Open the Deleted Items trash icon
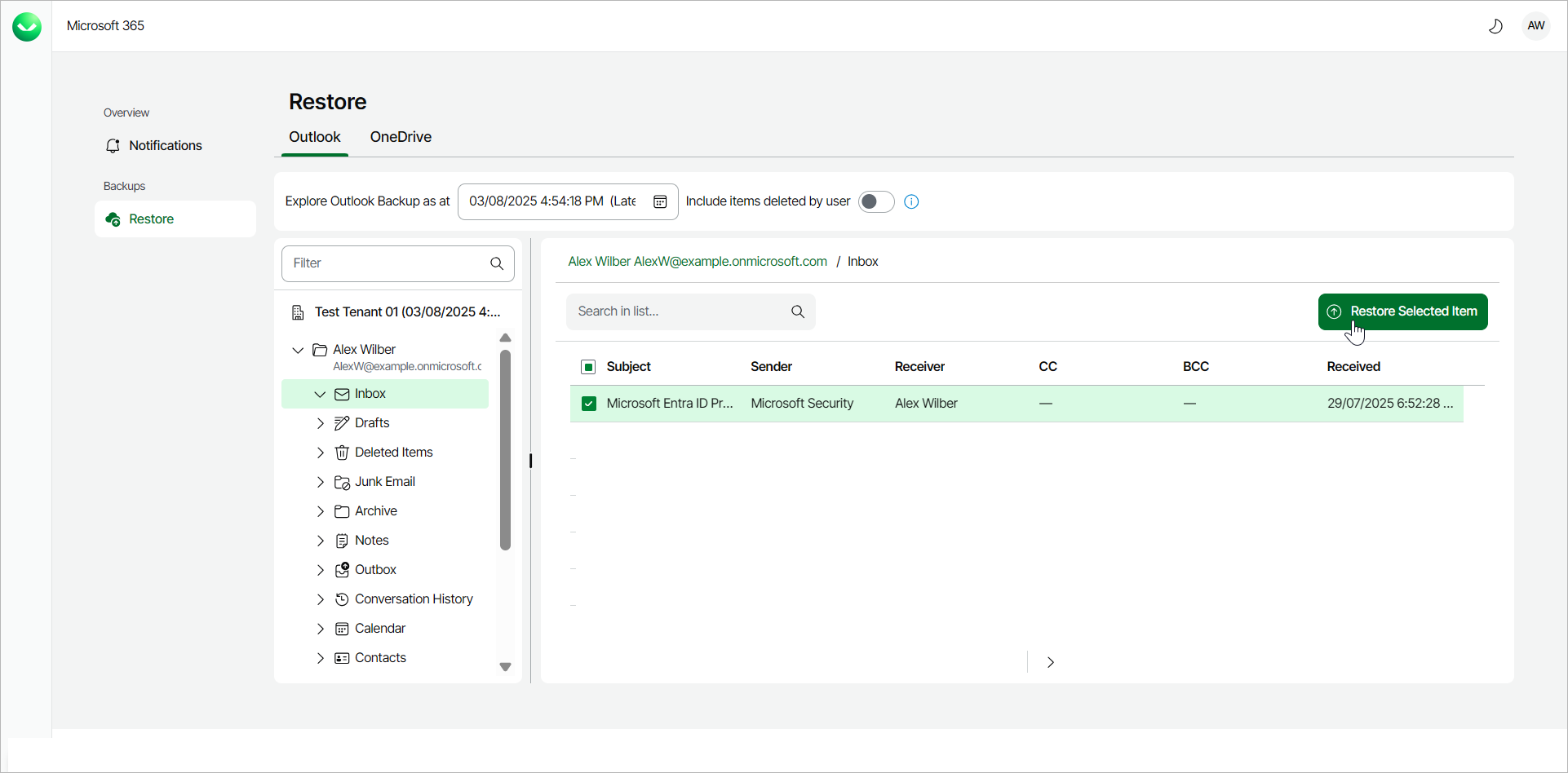This screenshot has height=773, width=1568. click(x=342, y=452)
